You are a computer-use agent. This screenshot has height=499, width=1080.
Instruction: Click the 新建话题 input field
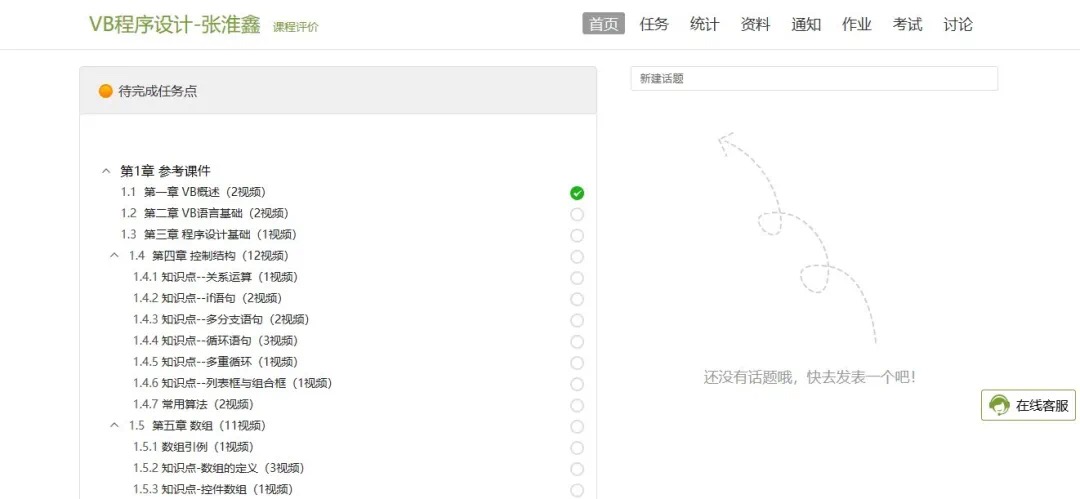(x=814, y=79)
